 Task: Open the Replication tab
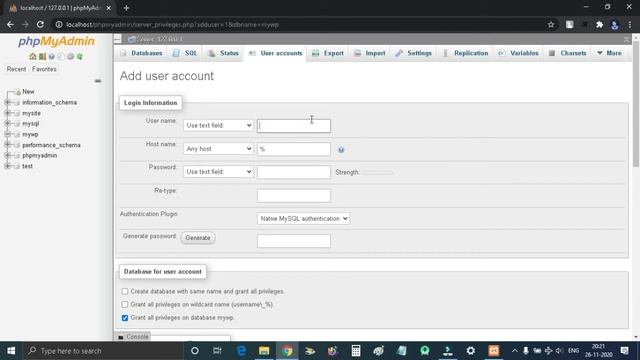click(465, 53)
